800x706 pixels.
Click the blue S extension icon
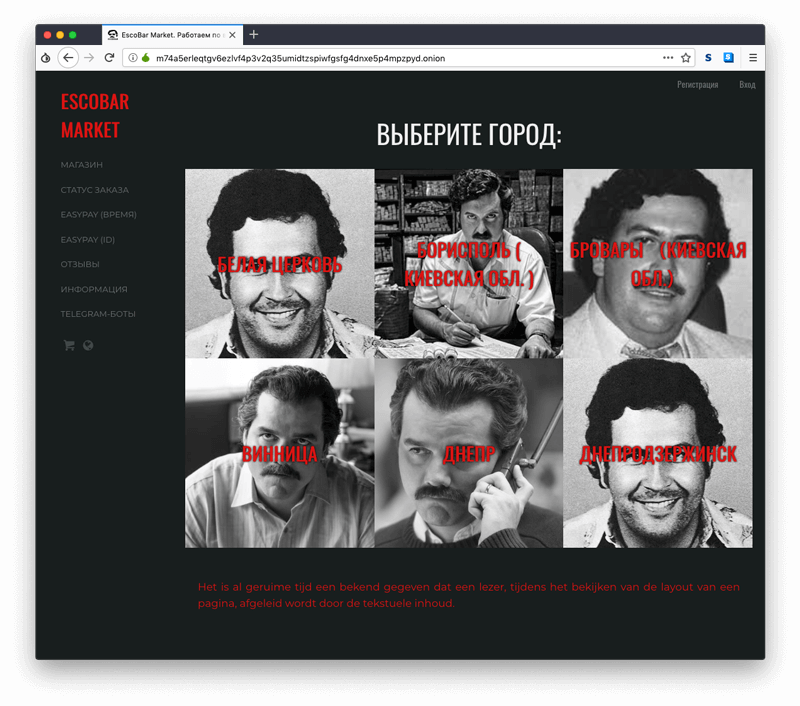[x=708, y=58]
